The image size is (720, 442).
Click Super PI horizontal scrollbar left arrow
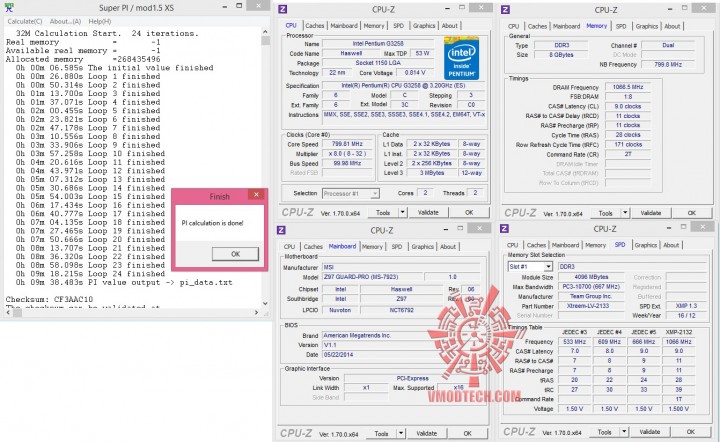click(8, 313)
